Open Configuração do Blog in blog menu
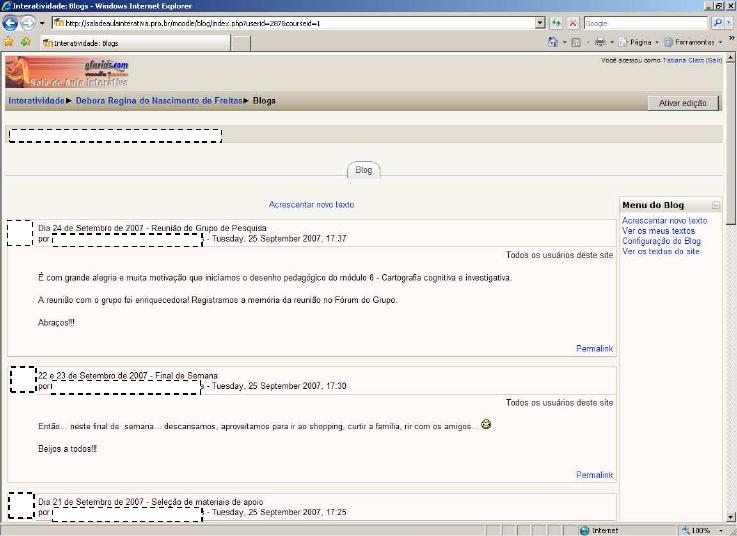This screenshot has height=536, width=737. (661, 241)
